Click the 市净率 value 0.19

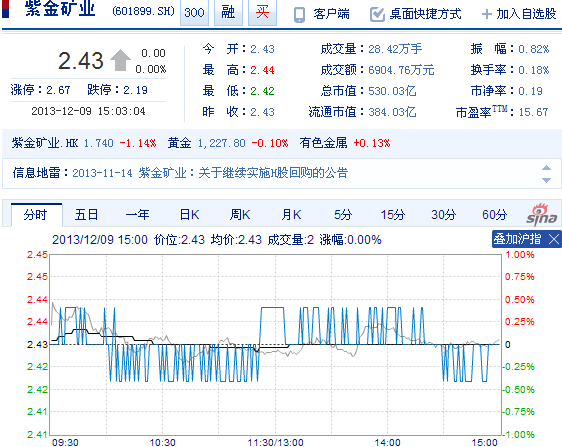click(530, 91)
